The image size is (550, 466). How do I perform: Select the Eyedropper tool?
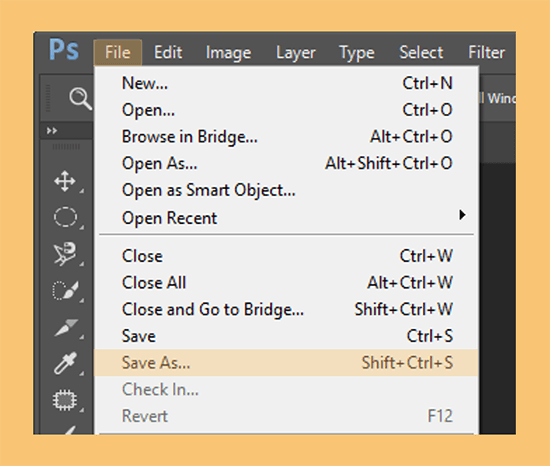(x=65, y=364)
